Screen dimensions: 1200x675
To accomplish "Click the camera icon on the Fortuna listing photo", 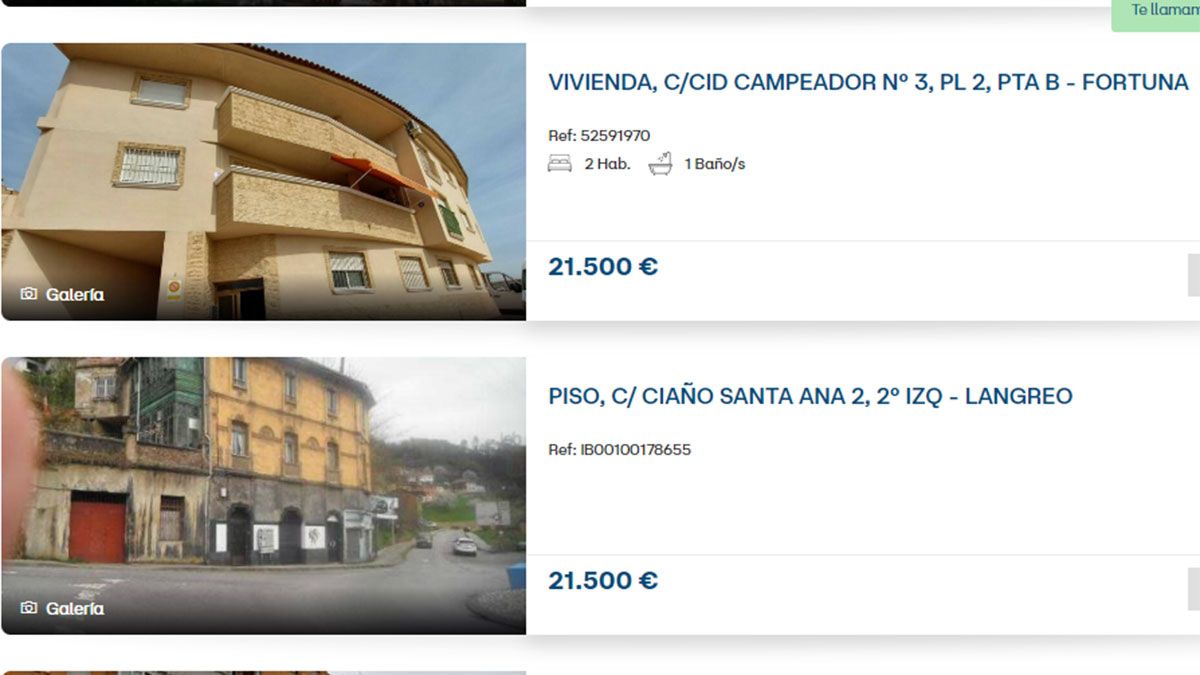I will 29,294.
